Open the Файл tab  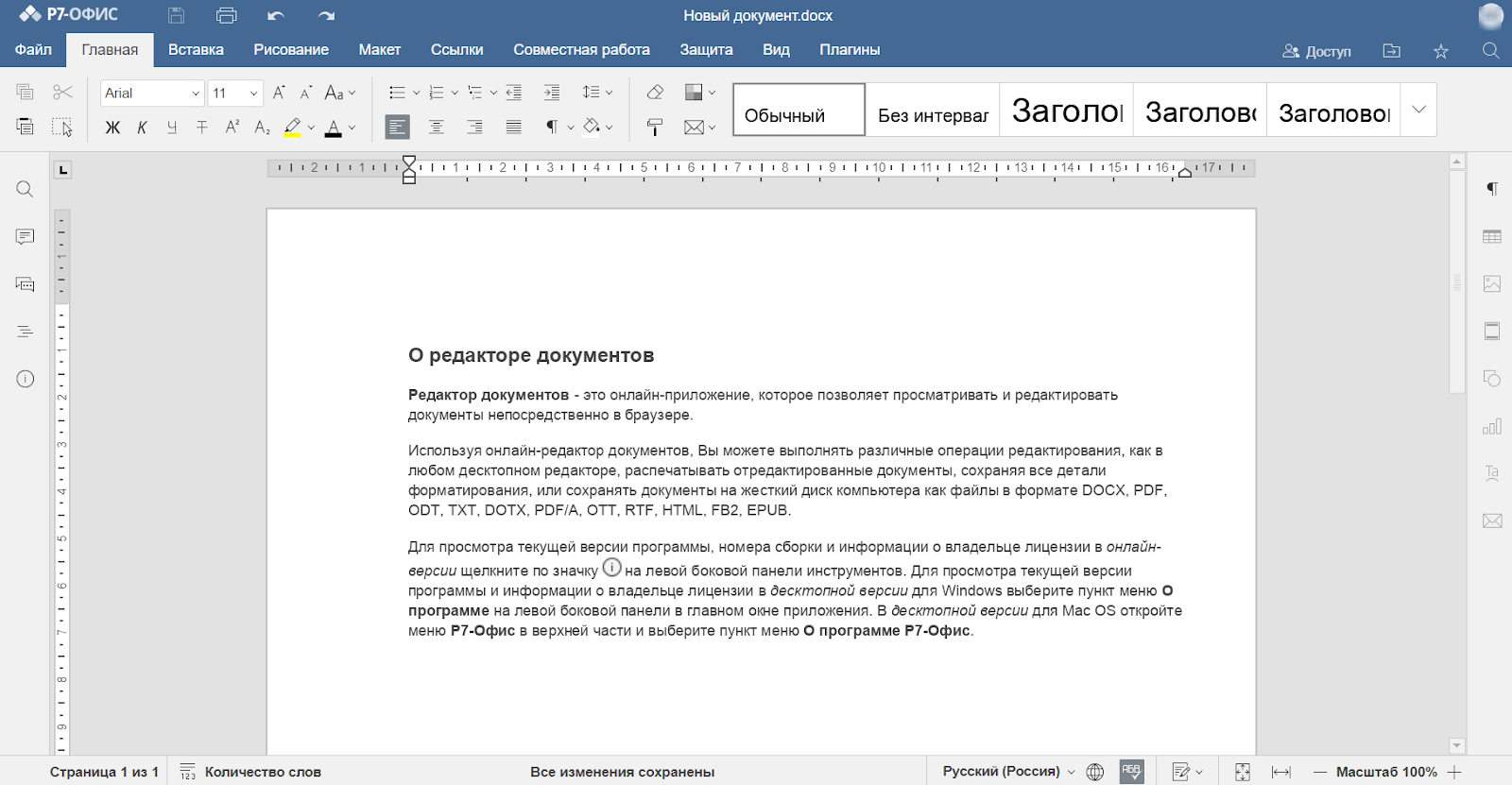point(33,50)
